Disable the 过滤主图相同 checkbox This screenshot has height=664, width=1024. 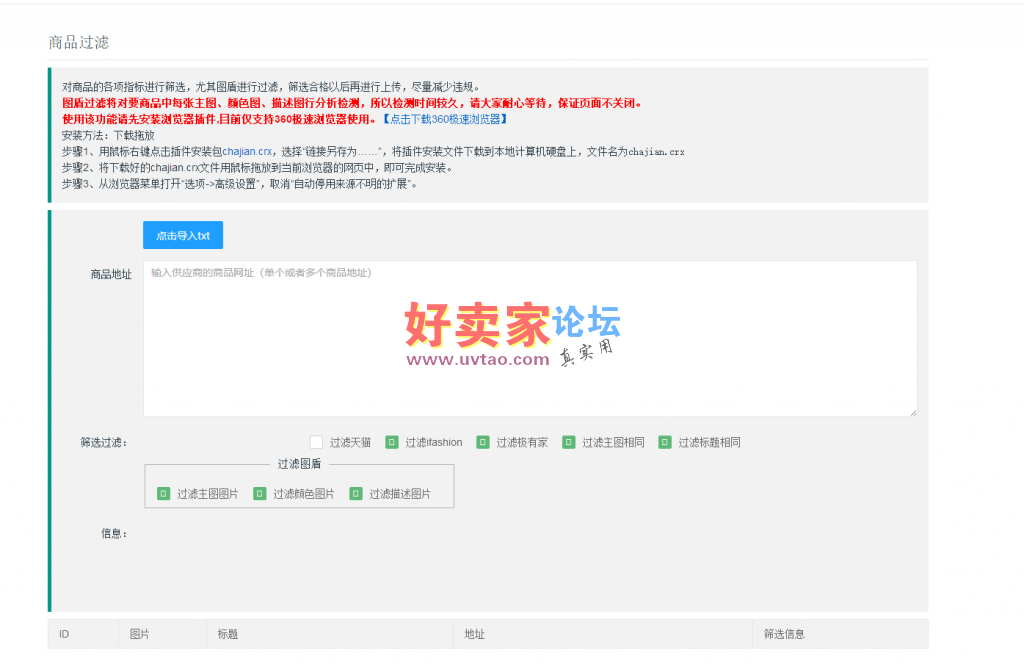click(569, 442)
